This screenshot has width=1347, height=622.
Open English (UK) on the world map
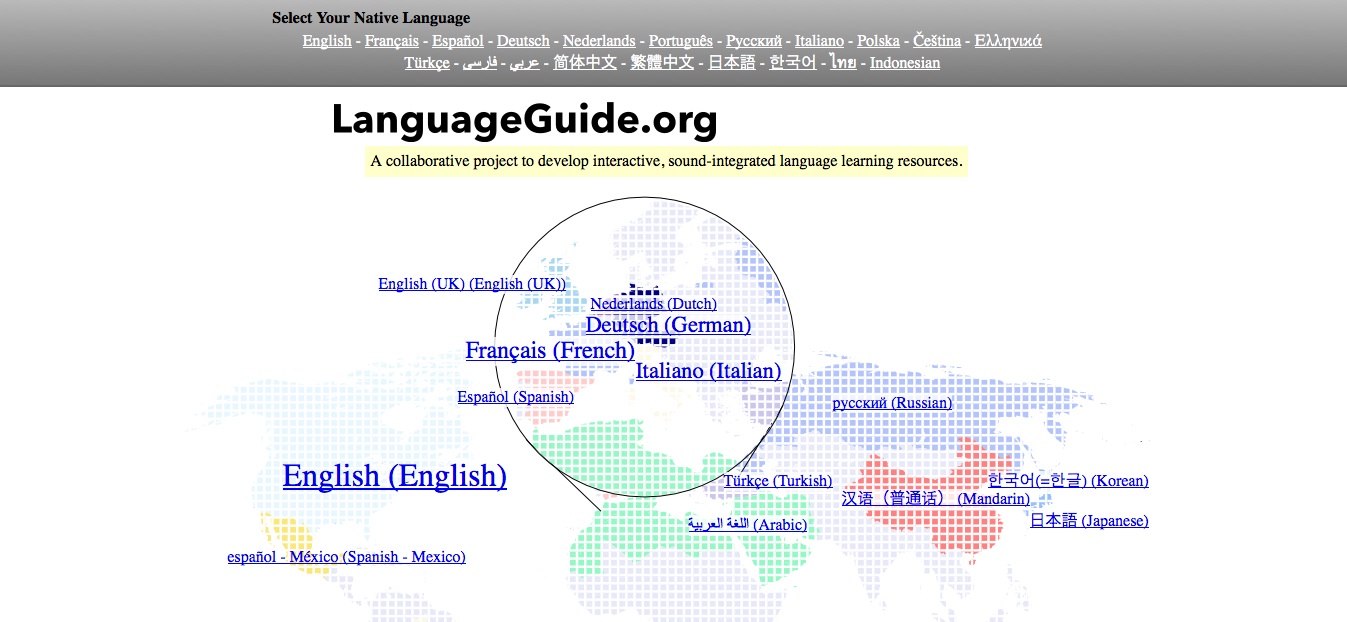click(x=473, y=283)
